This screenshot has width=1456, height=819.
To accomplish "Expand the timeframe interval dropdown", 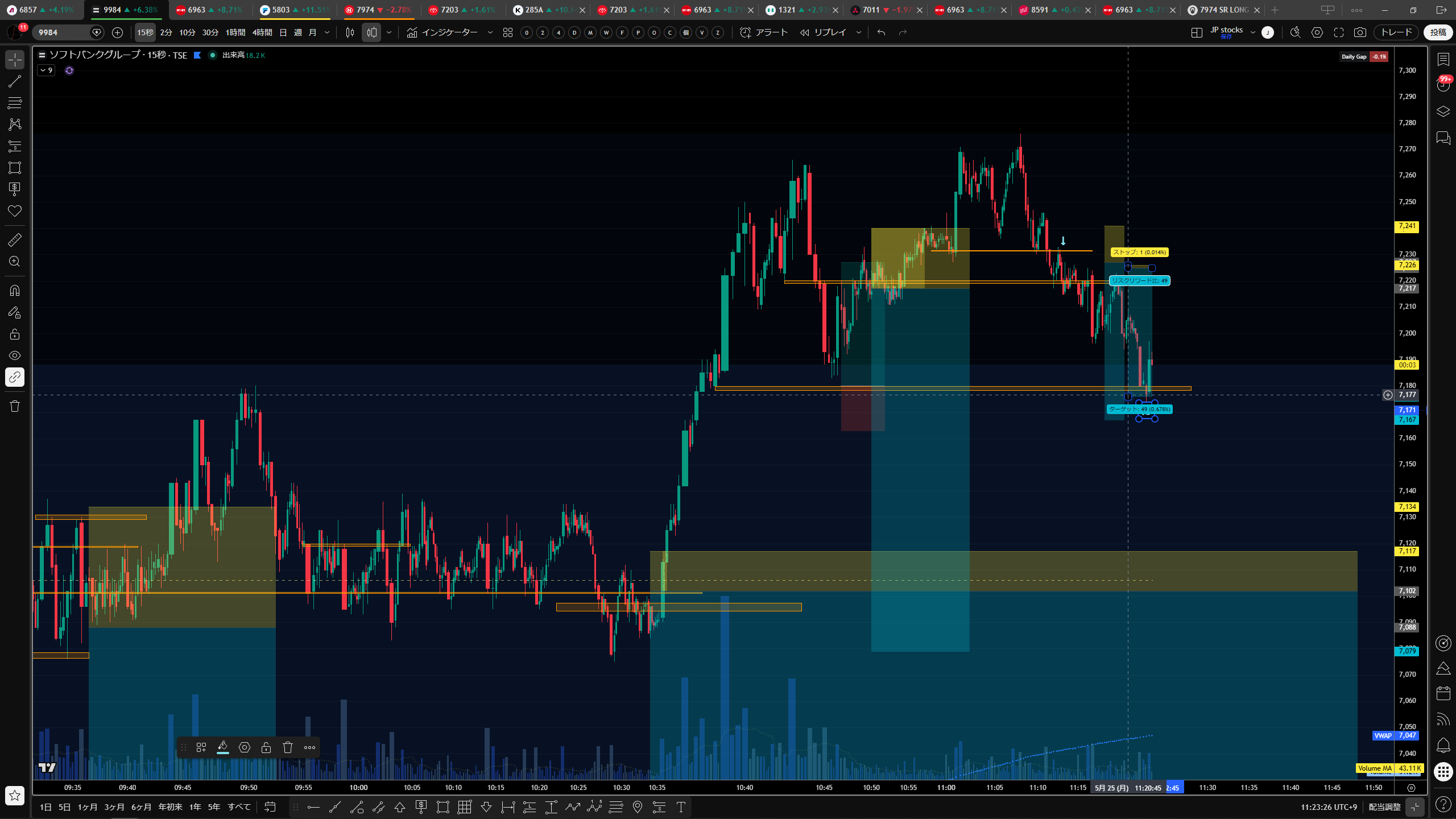I will (327, 32).
